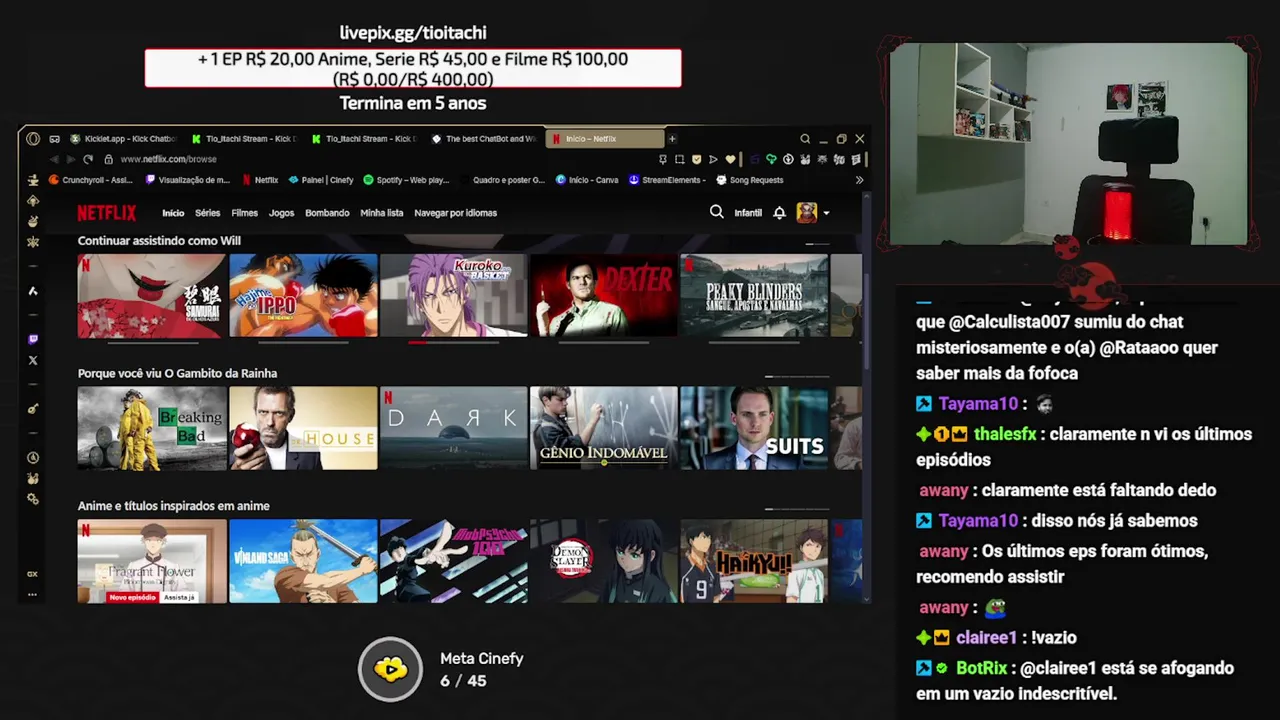Click the heart icon in address bar
The width and height of the screenshot is (1280, 720).
pos(730,159)
